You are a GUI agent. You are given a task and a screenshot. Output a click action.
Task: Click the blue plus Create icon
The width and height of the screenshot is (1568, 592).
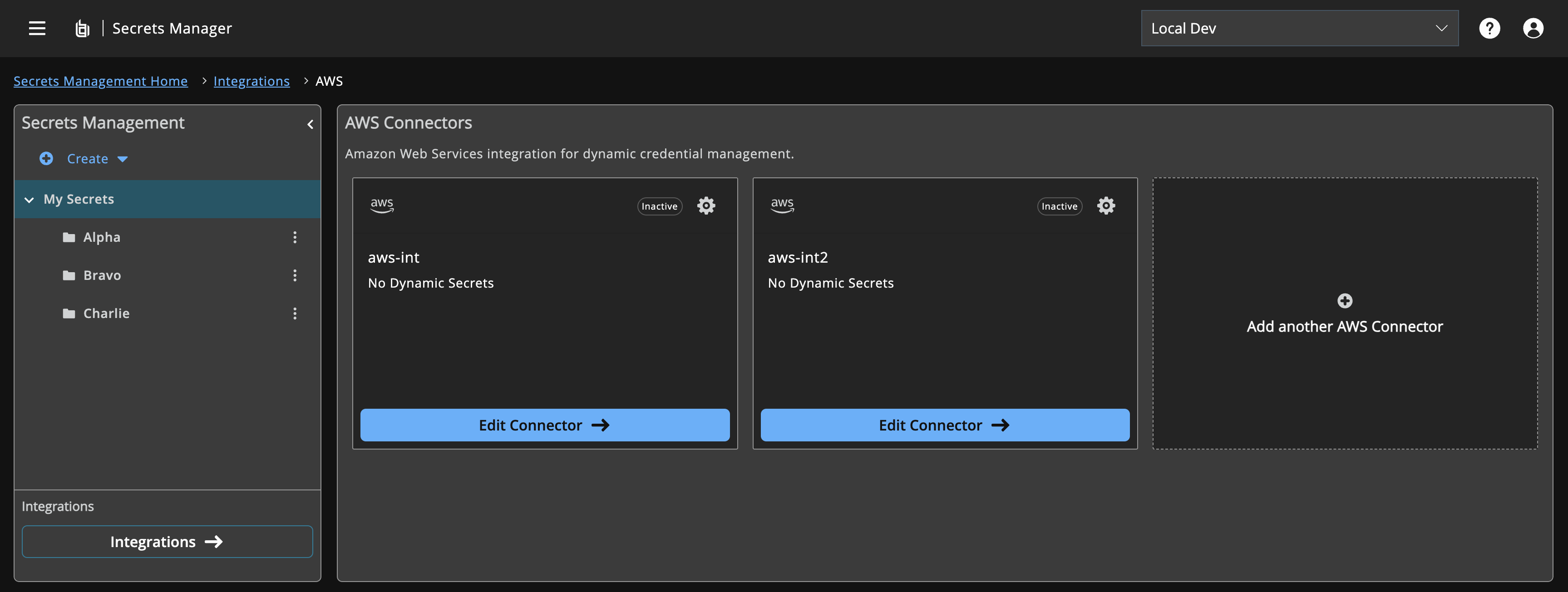(46, 159)
